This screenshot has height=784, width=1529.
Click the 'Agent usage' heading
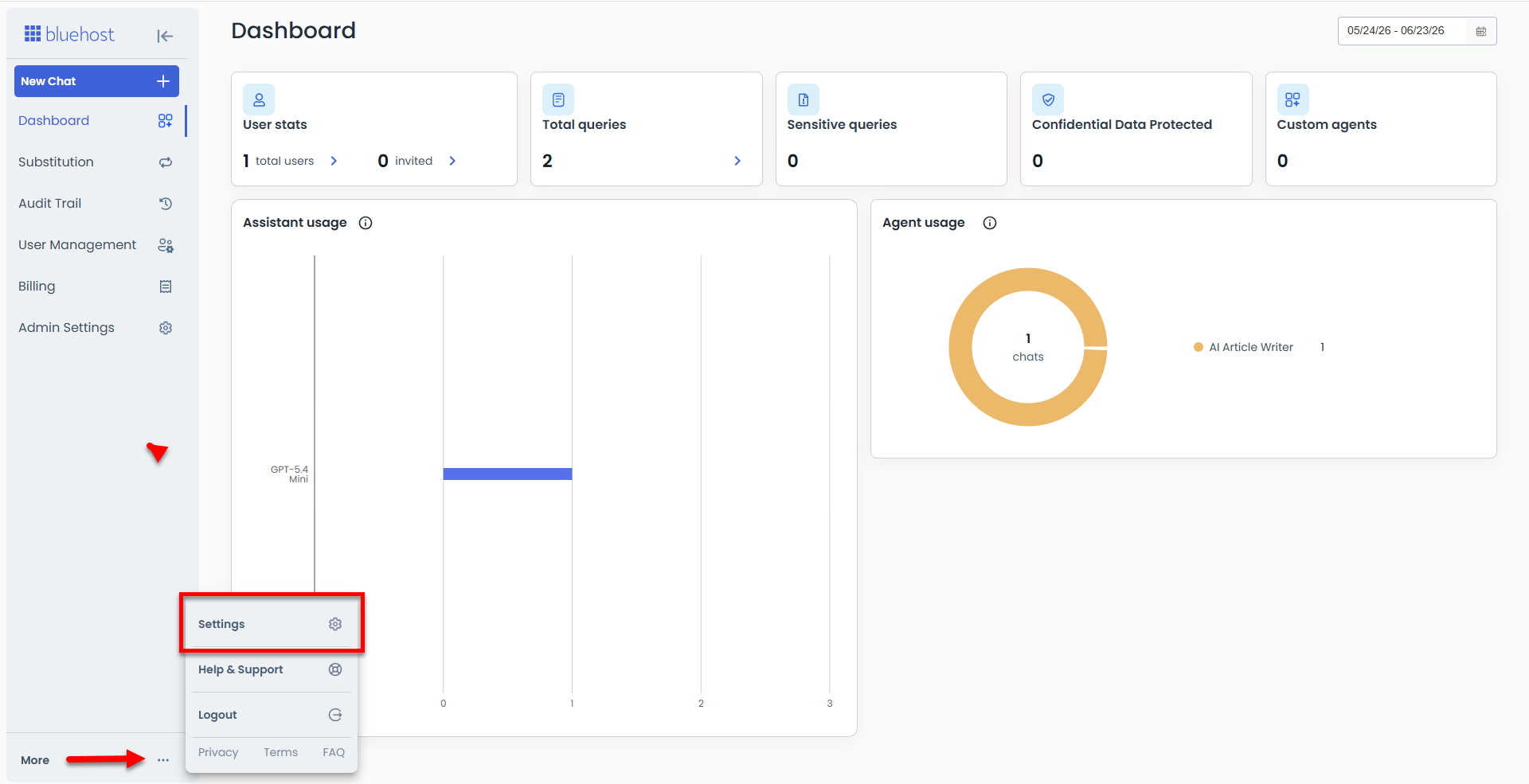pyautogui.click(x=923, y=223)
